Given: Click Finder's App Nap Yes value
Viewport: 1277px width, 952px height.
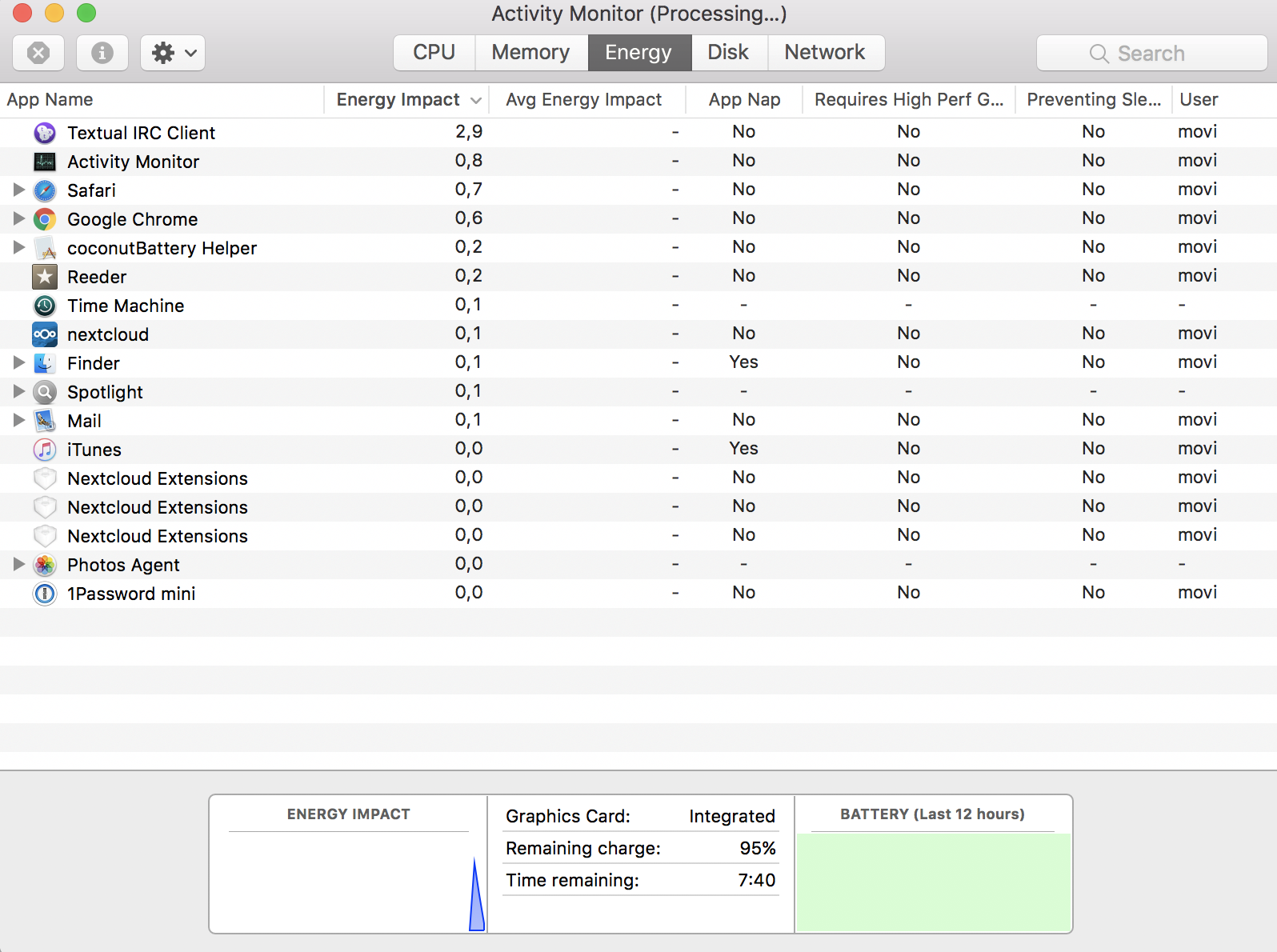Looking at the screenshot, I should point(744,362).
